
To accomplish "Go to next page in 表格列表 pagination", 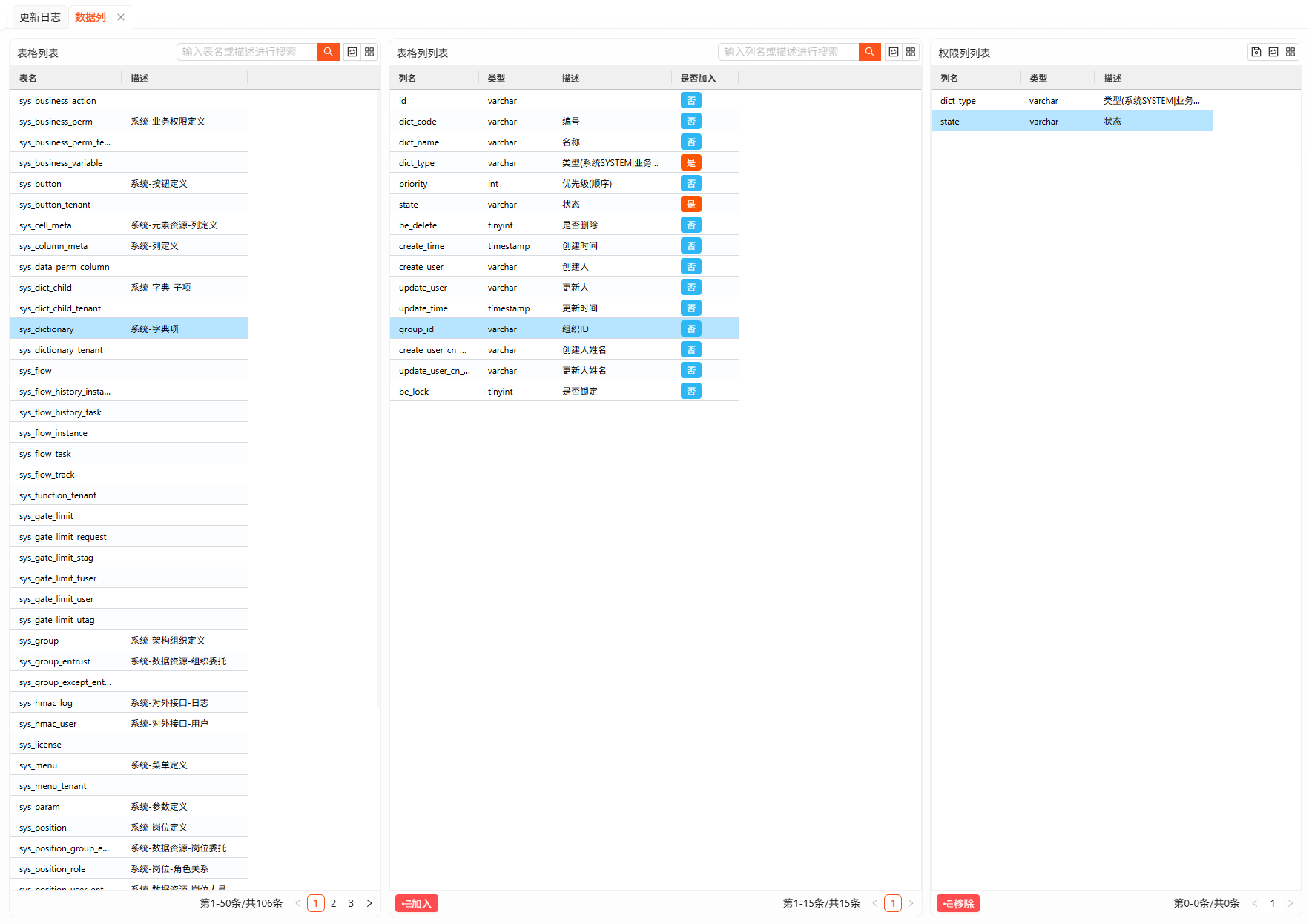I will pyautogui.click(x=369, y=903).
